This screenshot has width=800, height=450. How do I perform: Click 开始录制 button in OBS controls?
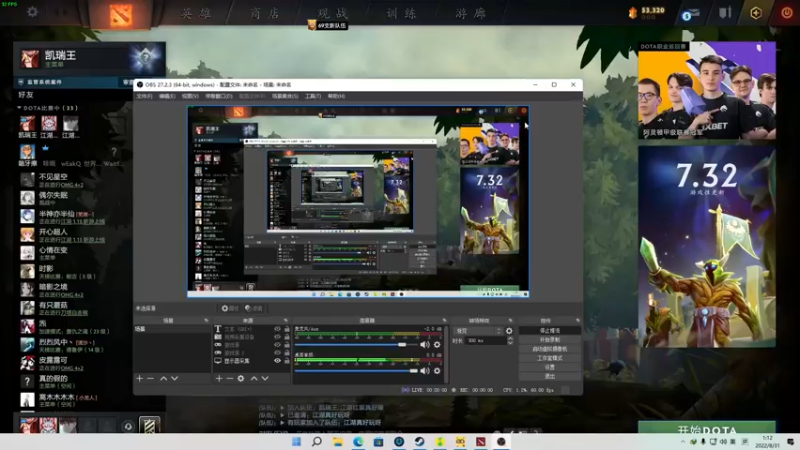tap(549, 340)
